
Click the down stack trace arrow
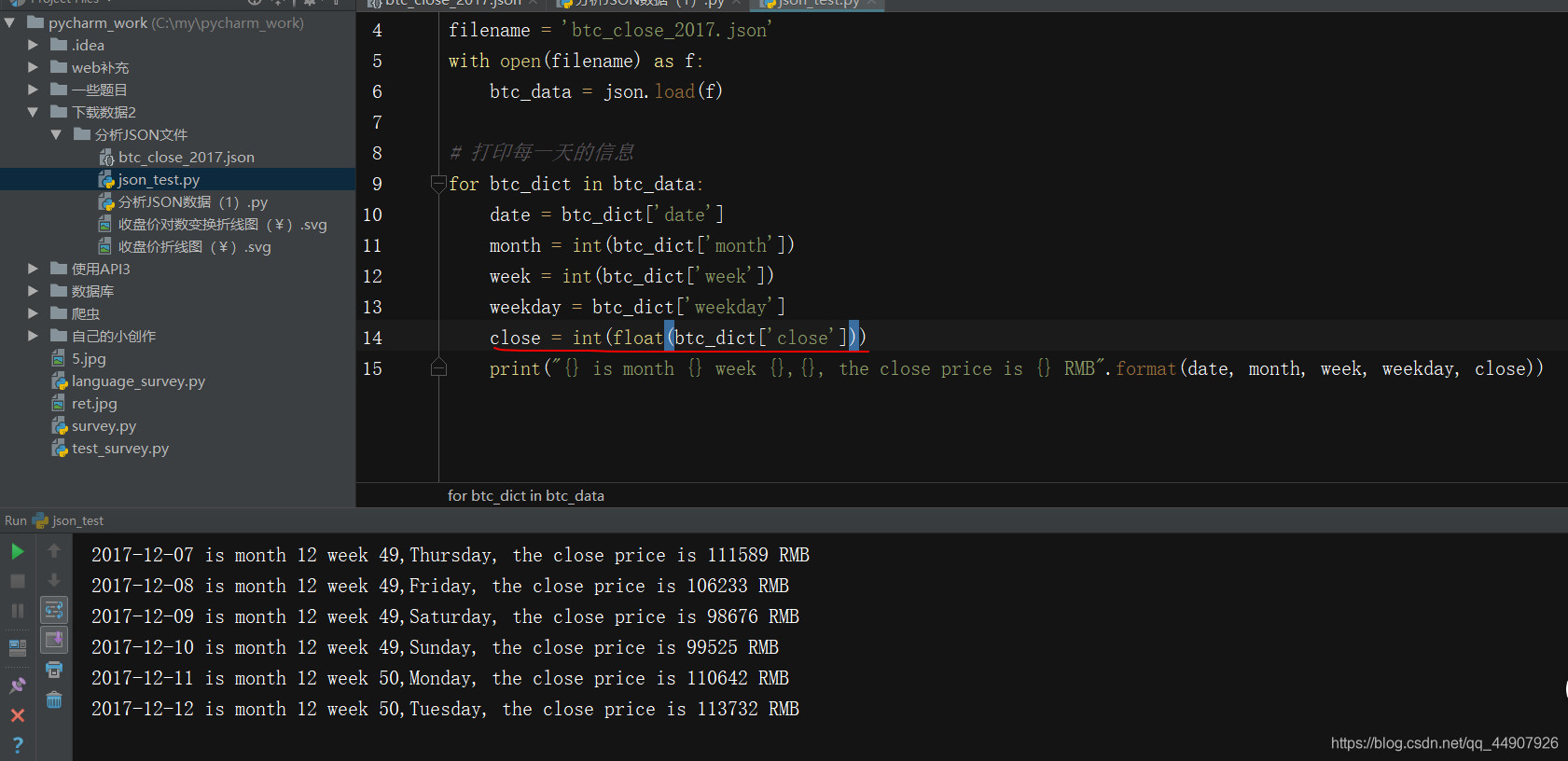[54, 580]
